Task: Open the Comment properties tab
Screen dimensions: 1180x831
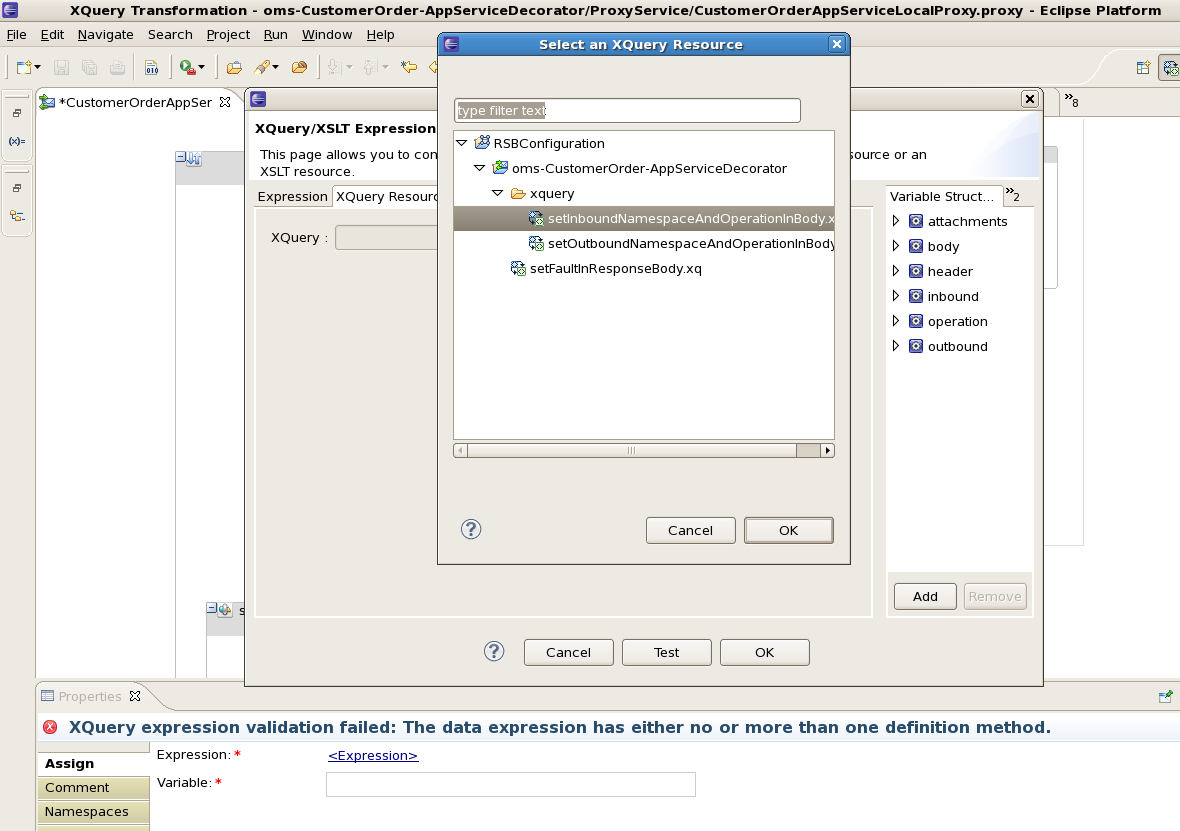Action: click(93, 787)
